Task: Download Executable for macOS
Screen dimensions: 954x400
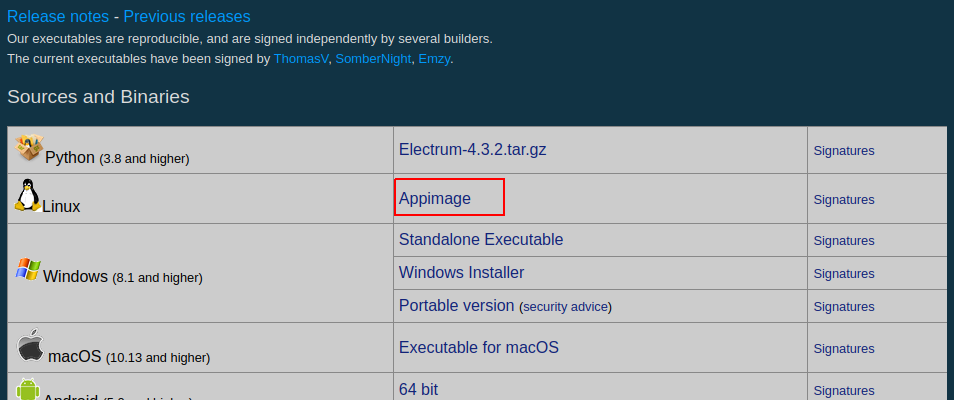Action: pyautogui.click(x=478, y=348)
